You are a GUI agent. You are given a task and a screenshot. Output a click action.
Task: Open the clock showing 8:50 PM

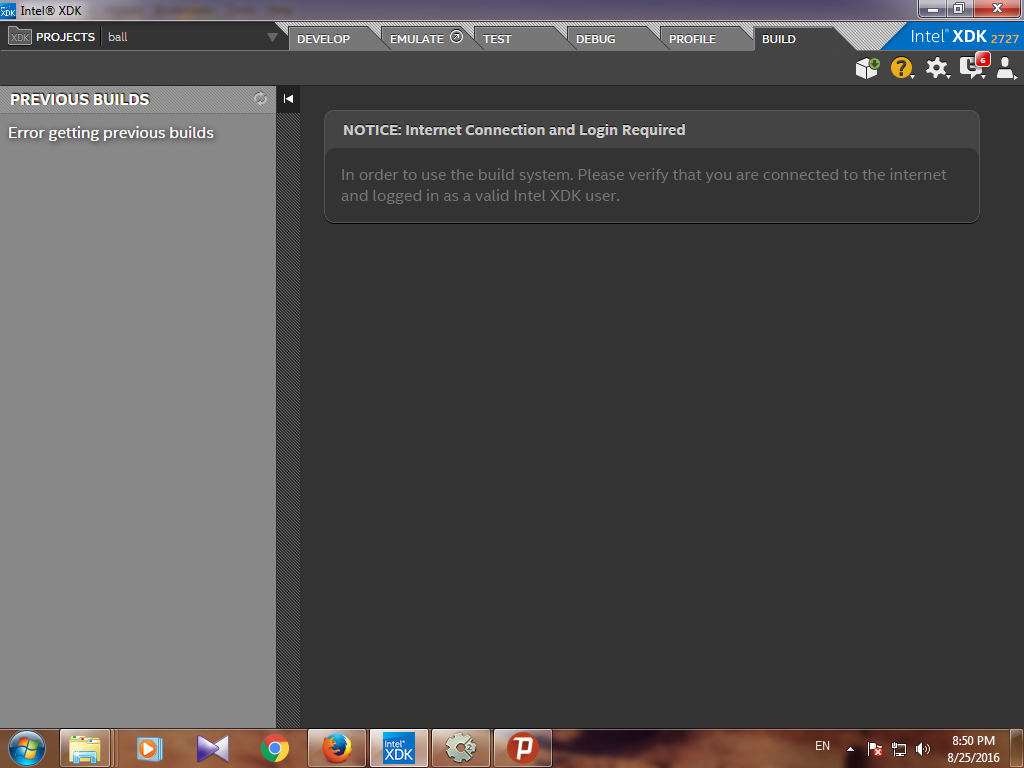(x=973, y=749)
